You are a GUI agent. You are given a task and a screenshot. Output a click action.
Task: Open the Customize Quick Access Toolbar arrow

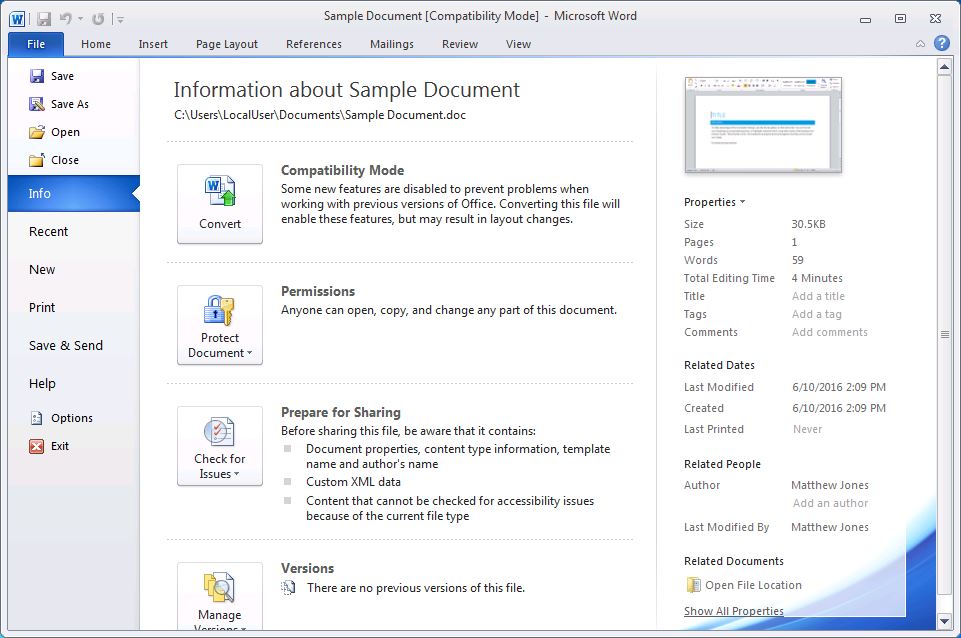click(x=120, y=20)
